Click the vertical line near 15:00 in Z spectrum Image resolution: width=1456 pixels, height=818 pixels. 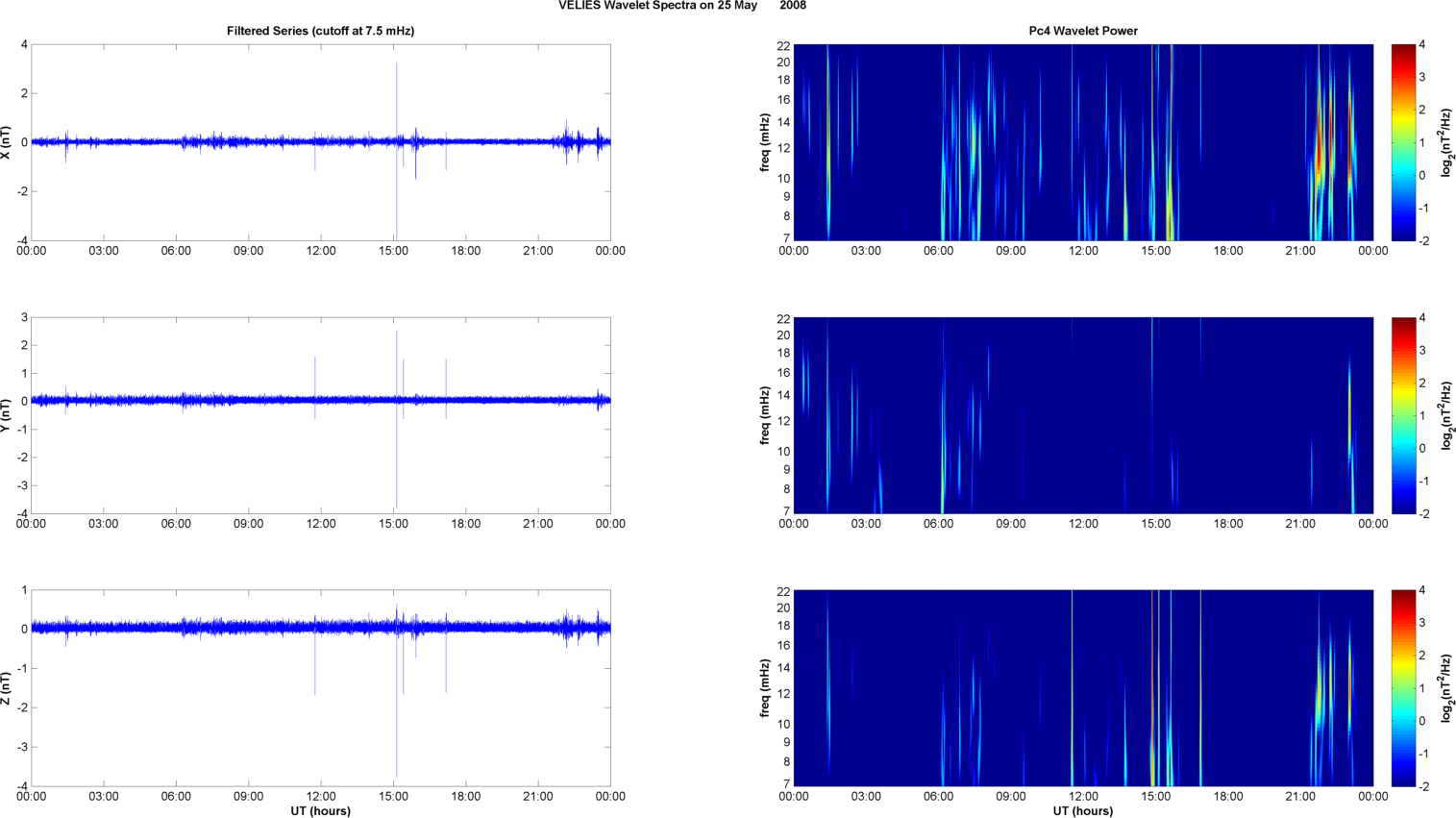coord(1152,688)
